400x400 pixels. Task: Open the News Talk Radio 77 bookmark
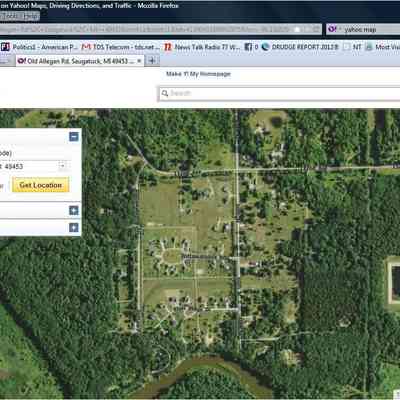click(202, 47)
